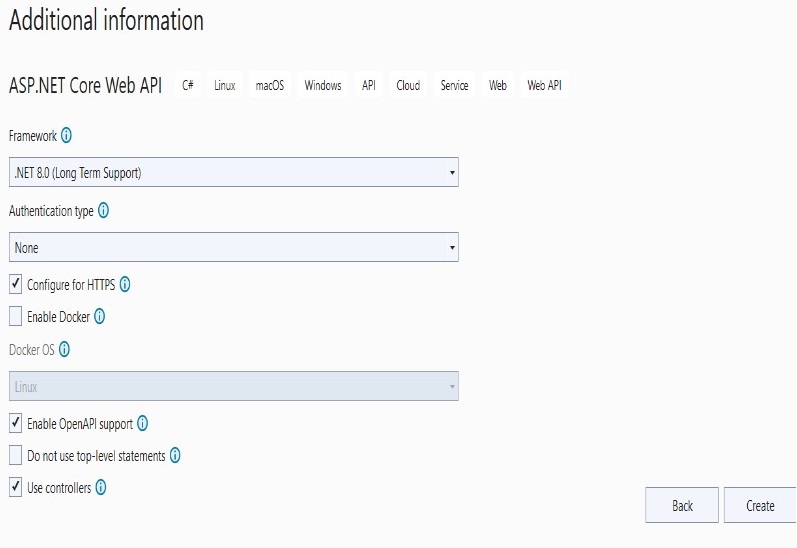Click the Use controllers info icon
Viewport: 797px width, 548px height.
click(x=101, y=487)
